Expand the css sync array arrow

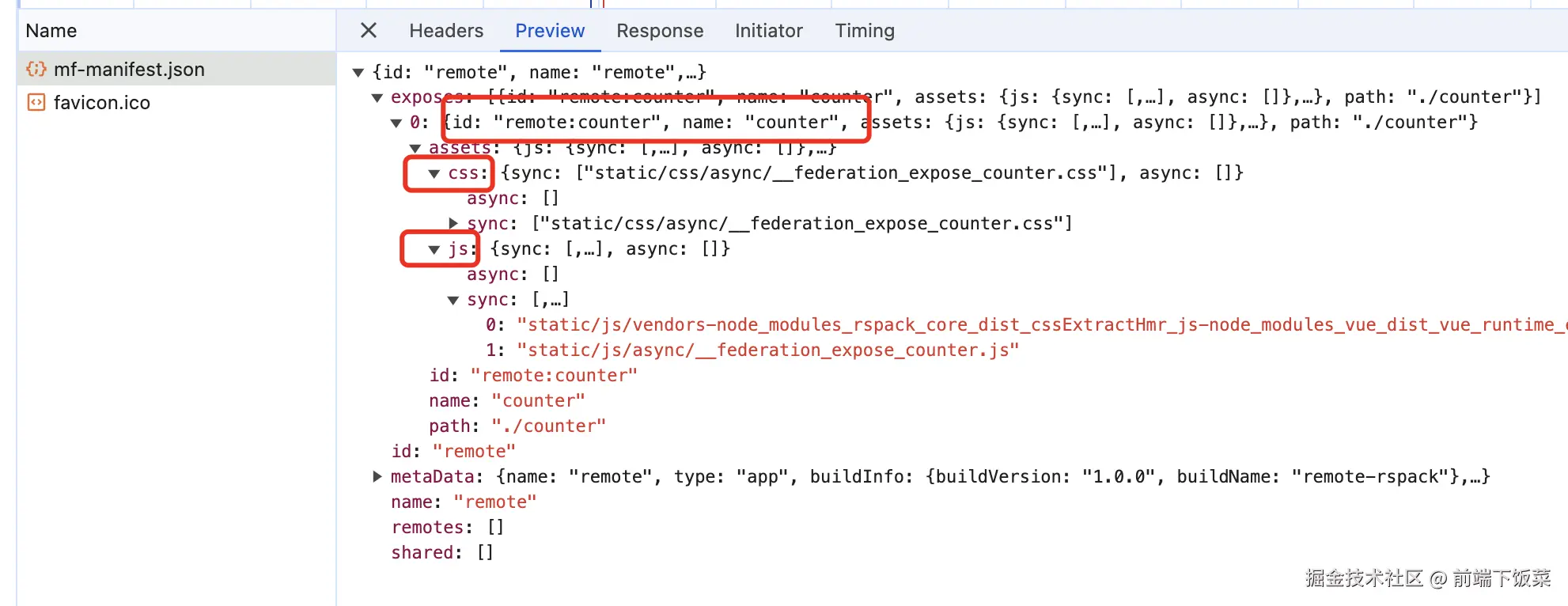click(453, 224)
